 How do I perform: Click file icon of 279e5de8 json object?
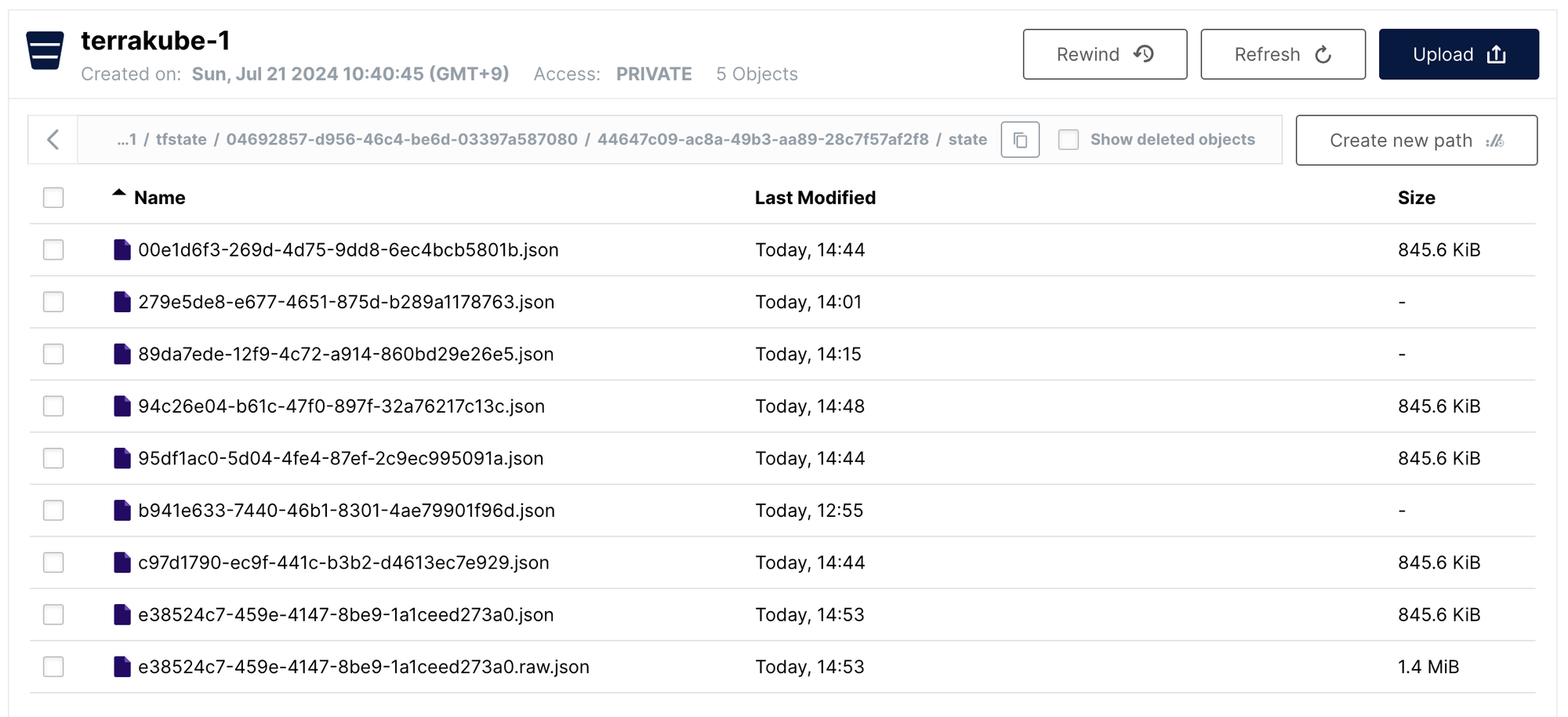[x=122, y=302]
